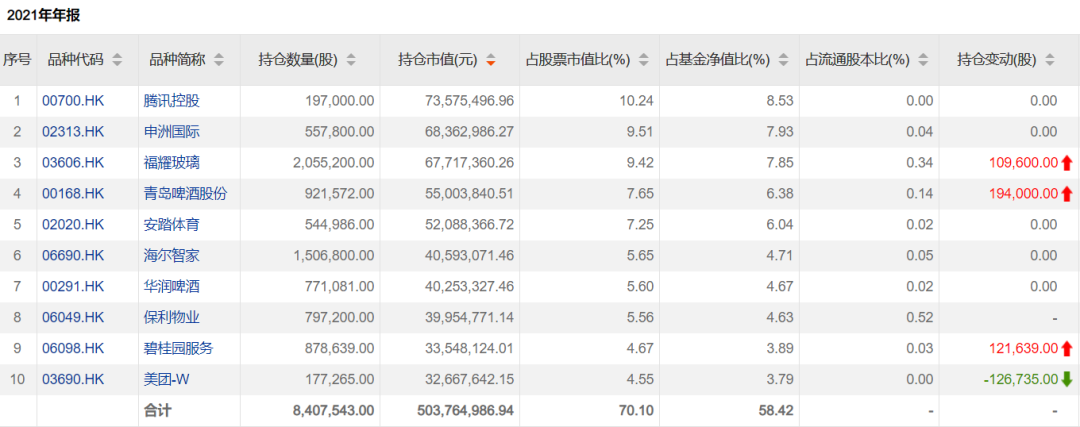
Task: Open stock code 06690.HK
Action: pos(73,256)
